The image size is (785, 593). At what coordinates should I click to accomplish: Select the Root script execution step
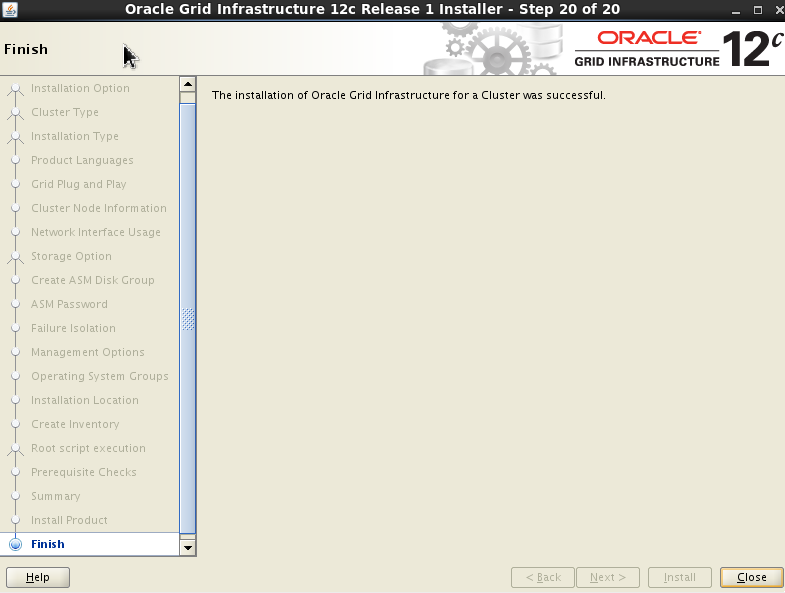(x=88, y=448)
